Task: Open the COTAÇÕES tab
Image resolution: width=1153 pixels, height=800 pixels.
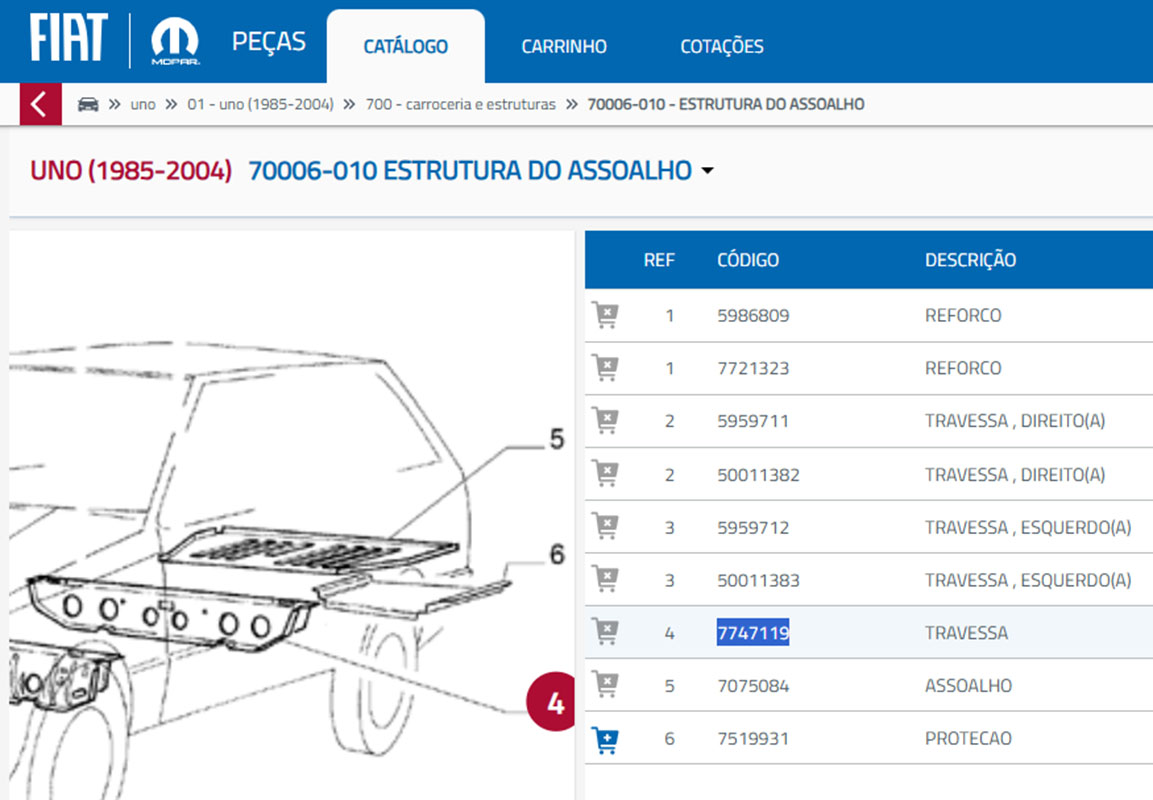Action: point(721,47)
